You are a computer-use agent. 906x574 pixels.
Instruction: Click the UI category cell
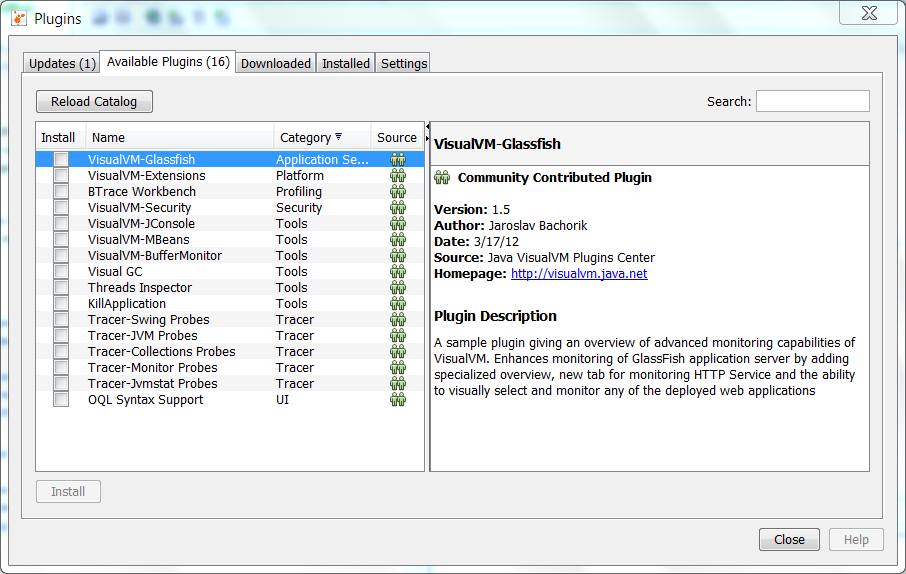[282, 399]
